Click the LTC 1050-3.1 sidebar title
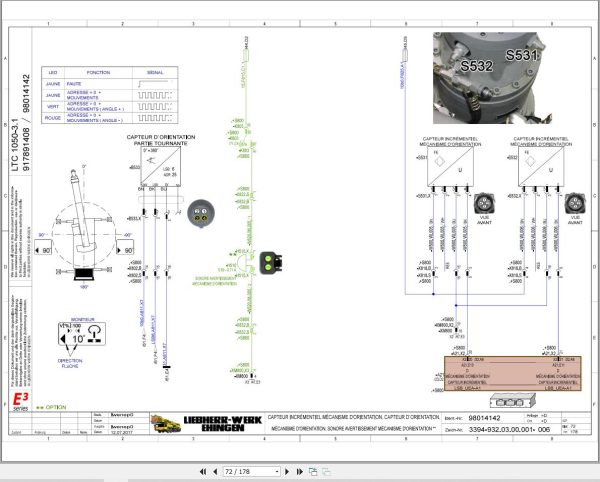Screen dimensions: 600x482 point(15,144)
